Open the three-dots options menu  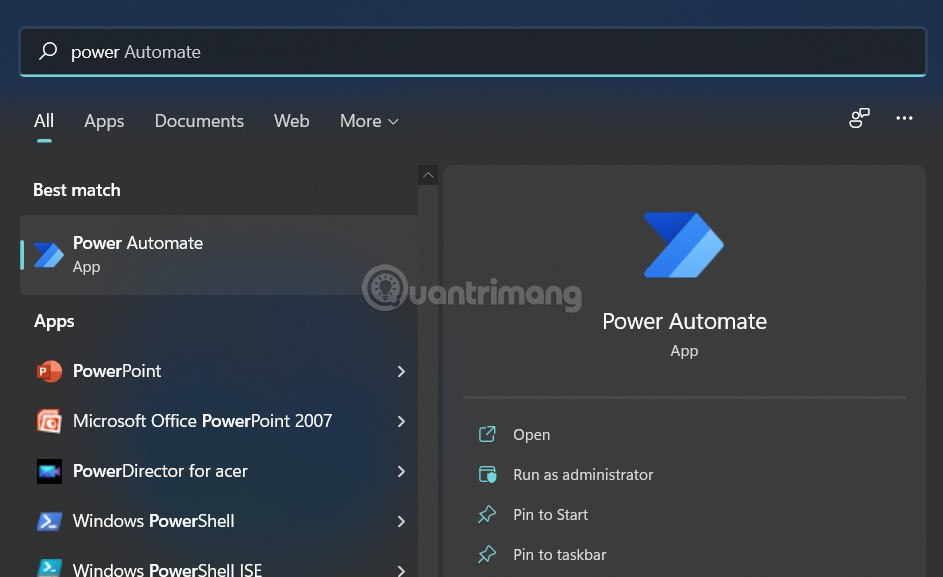point(904,118)
